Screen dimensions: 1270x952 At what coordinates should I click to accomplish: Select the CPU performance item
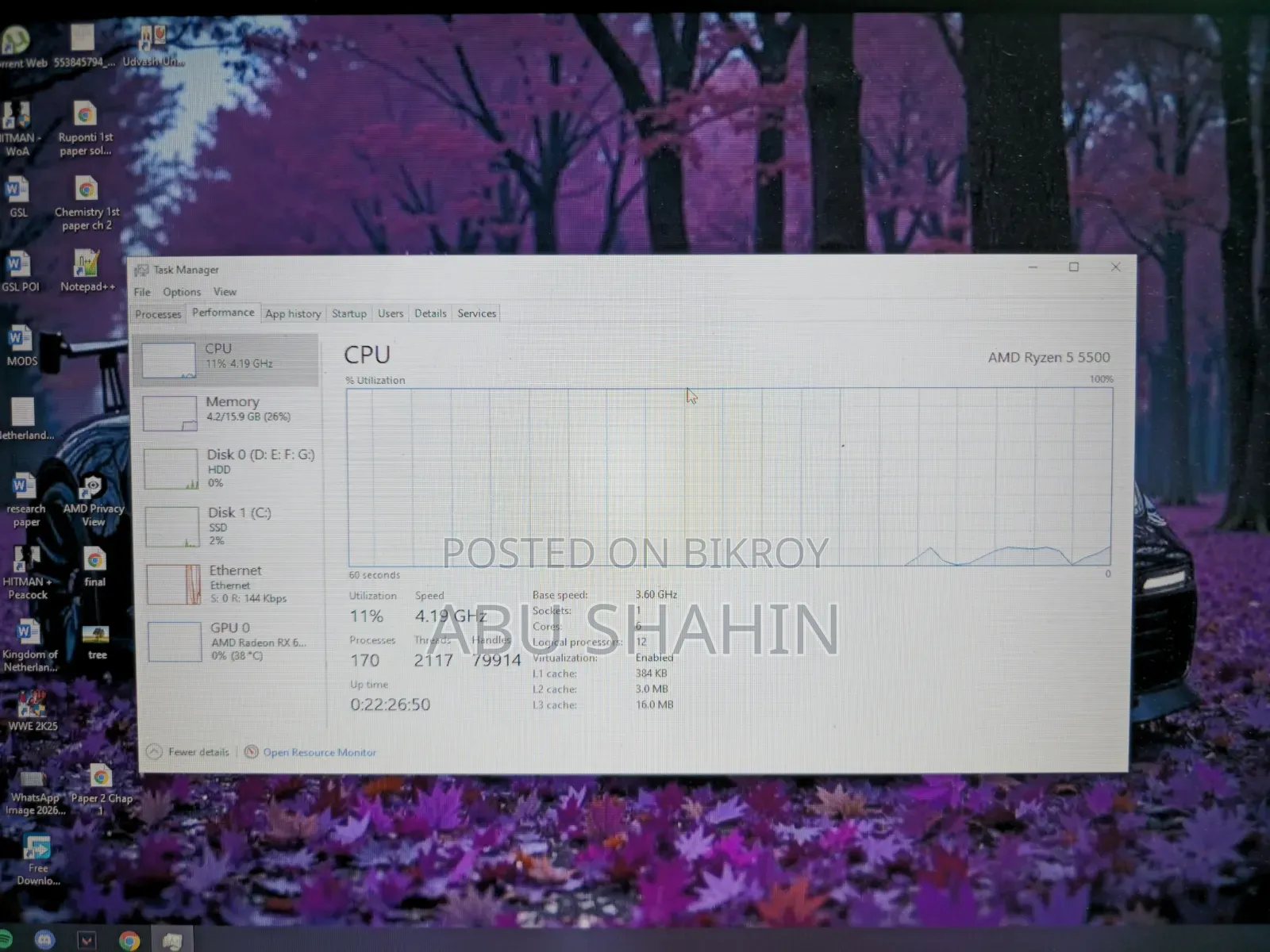pos(227,359)
